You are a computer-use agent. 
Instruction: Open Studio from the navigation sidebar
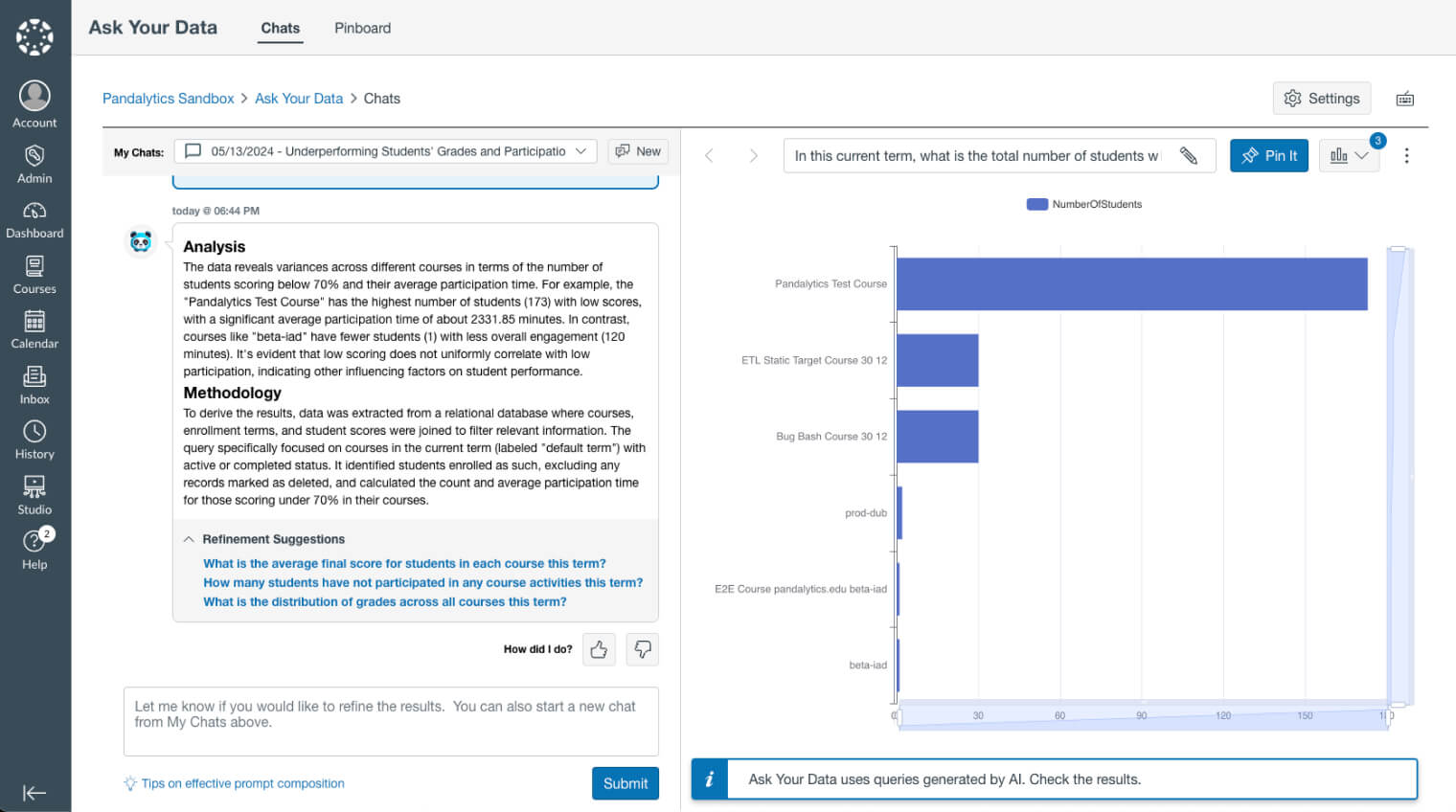34,495
